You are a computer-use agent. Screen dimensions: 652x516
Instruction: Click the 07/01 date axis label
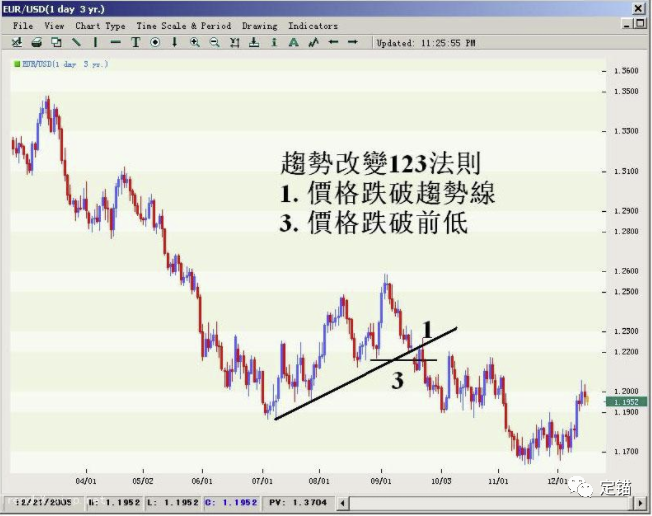pos(262,481)
